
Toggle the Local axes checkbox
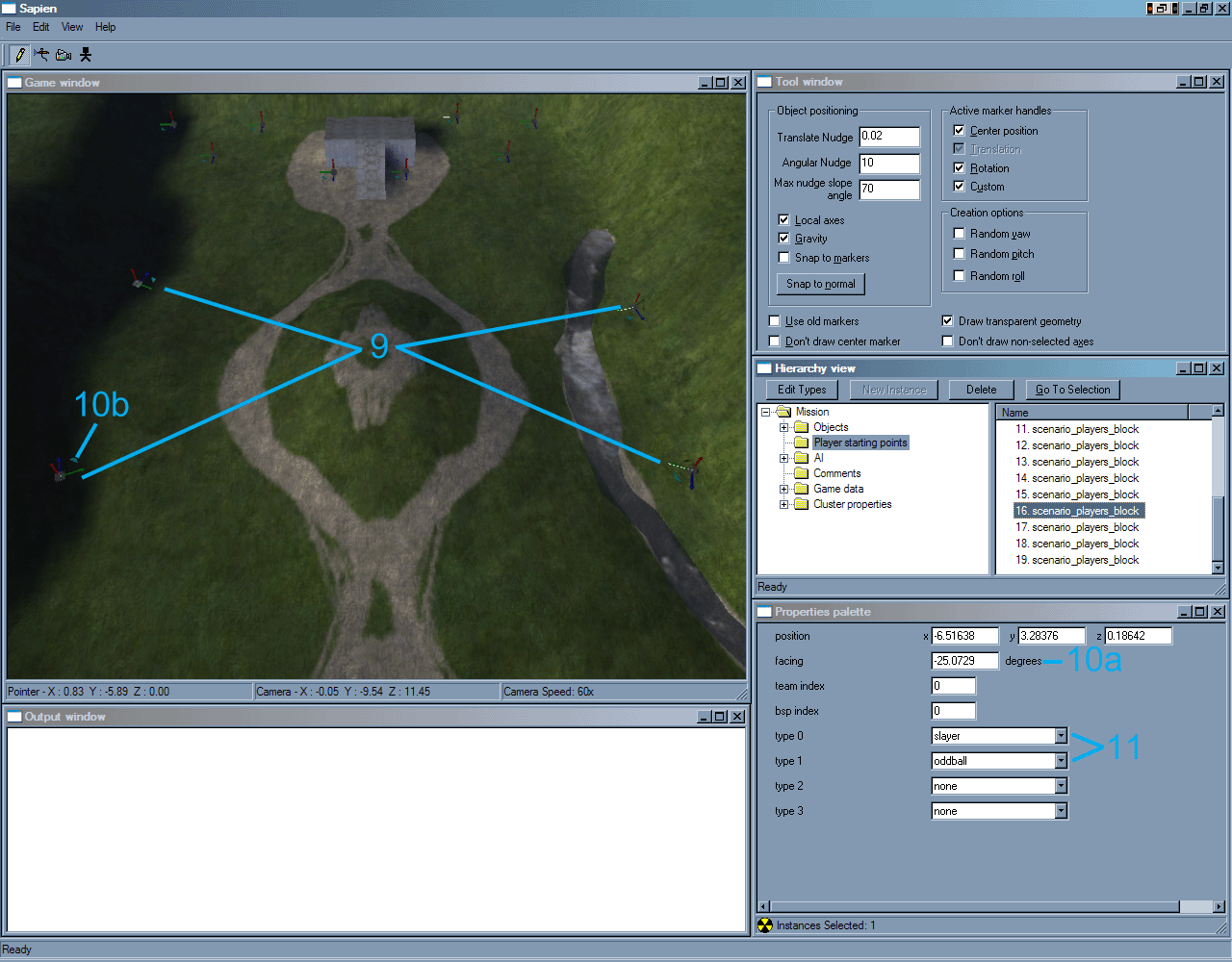[783, 219]
